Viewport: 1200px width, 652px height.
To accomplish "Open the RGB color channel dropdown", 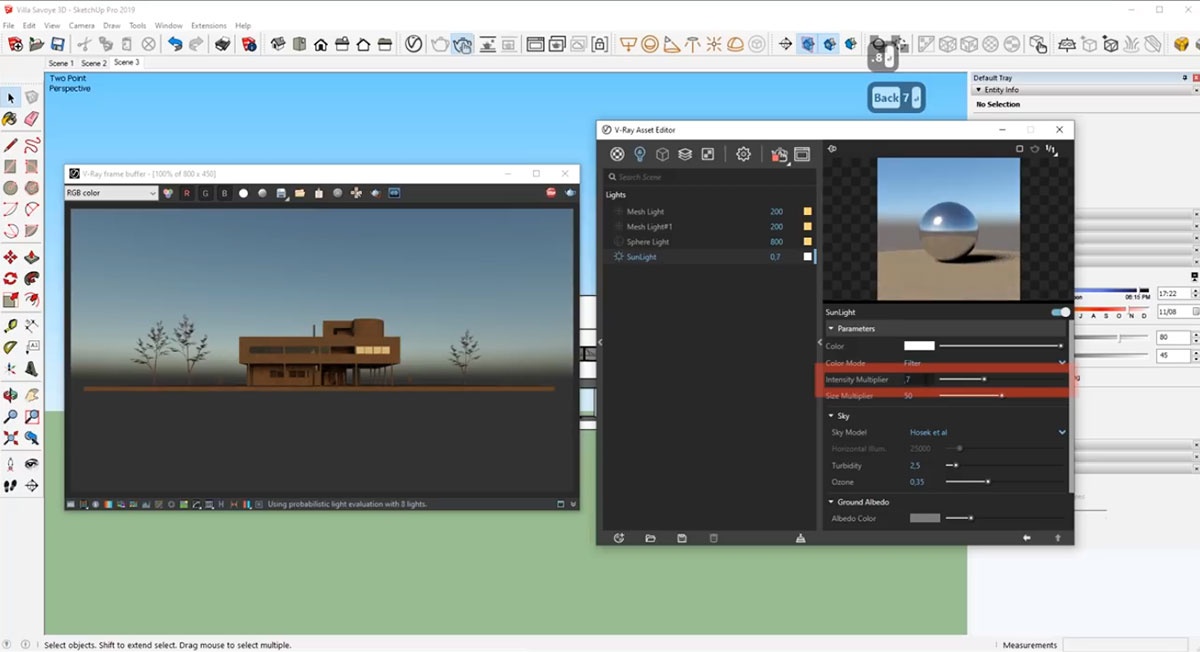I will pyautogui.click(x=111, y=193).
